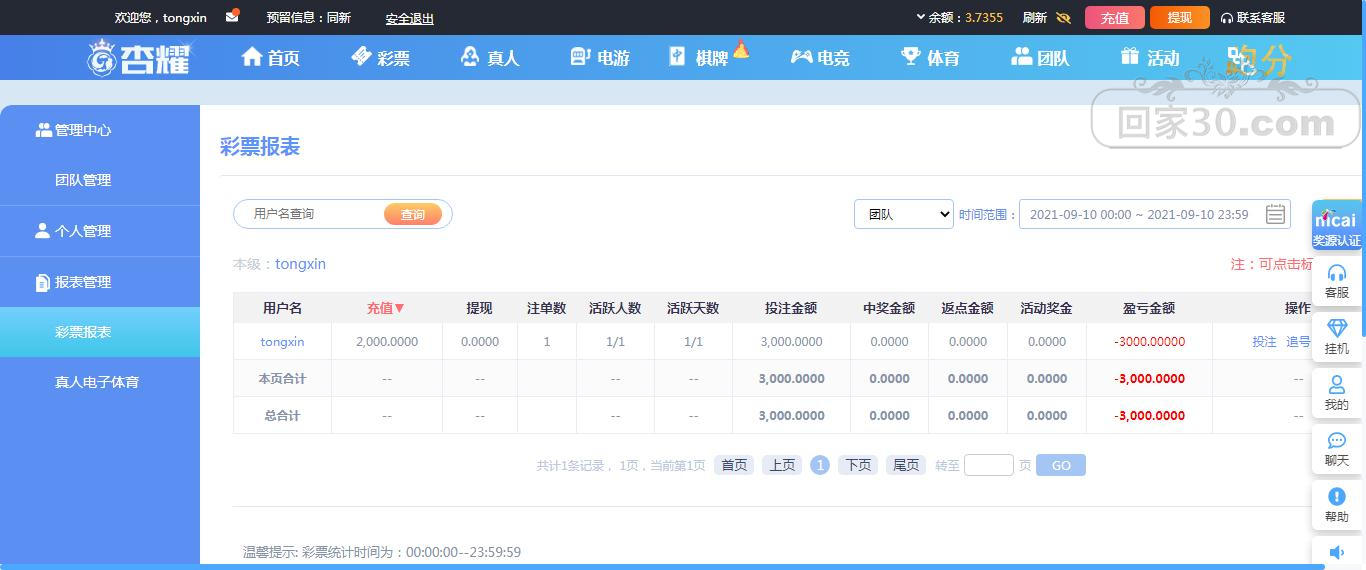The height and width of the screenshot is (570, 1366).
Task: Open 团队管理 in the left sidebar
Action: tap(83, 180)
